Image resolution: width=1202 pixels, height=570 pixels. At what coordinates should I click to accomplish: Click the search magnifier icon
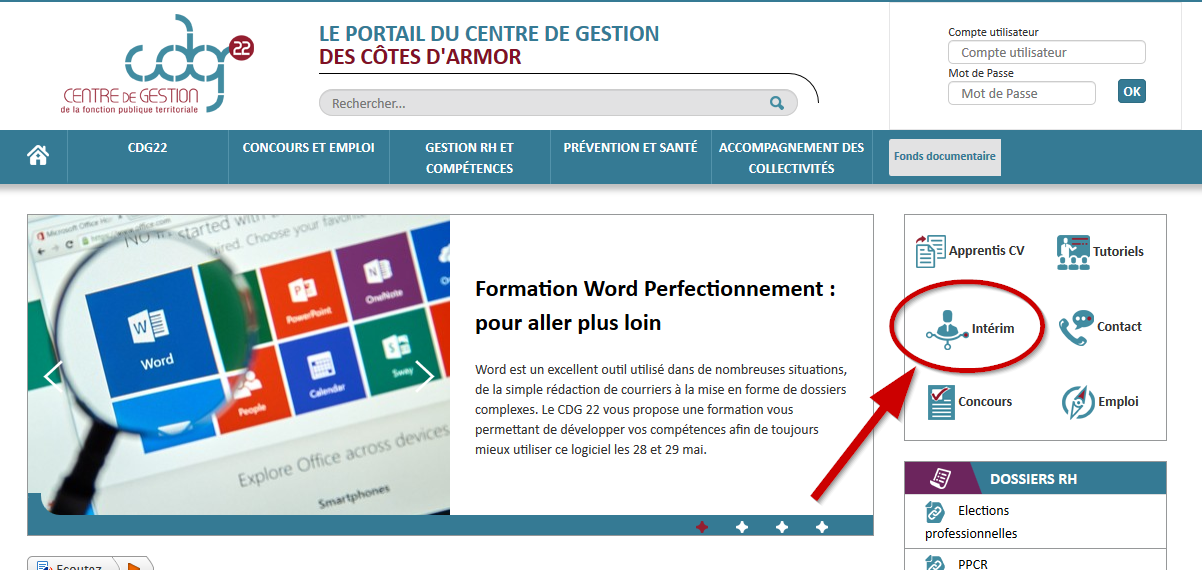[777, 103]
